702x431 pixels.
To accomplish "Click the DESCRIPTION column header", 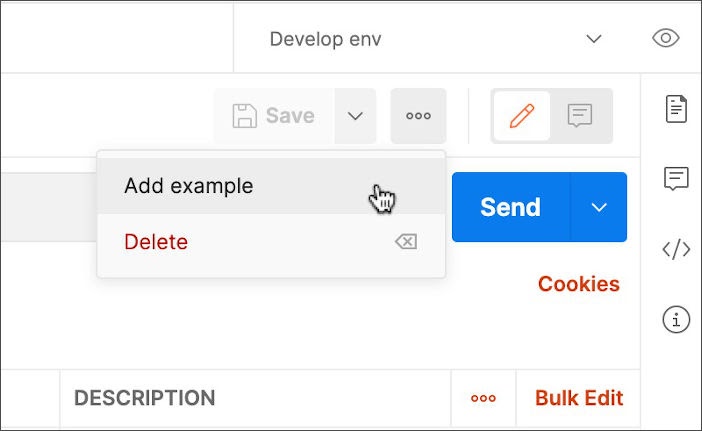I will click(x=145, y=398).
